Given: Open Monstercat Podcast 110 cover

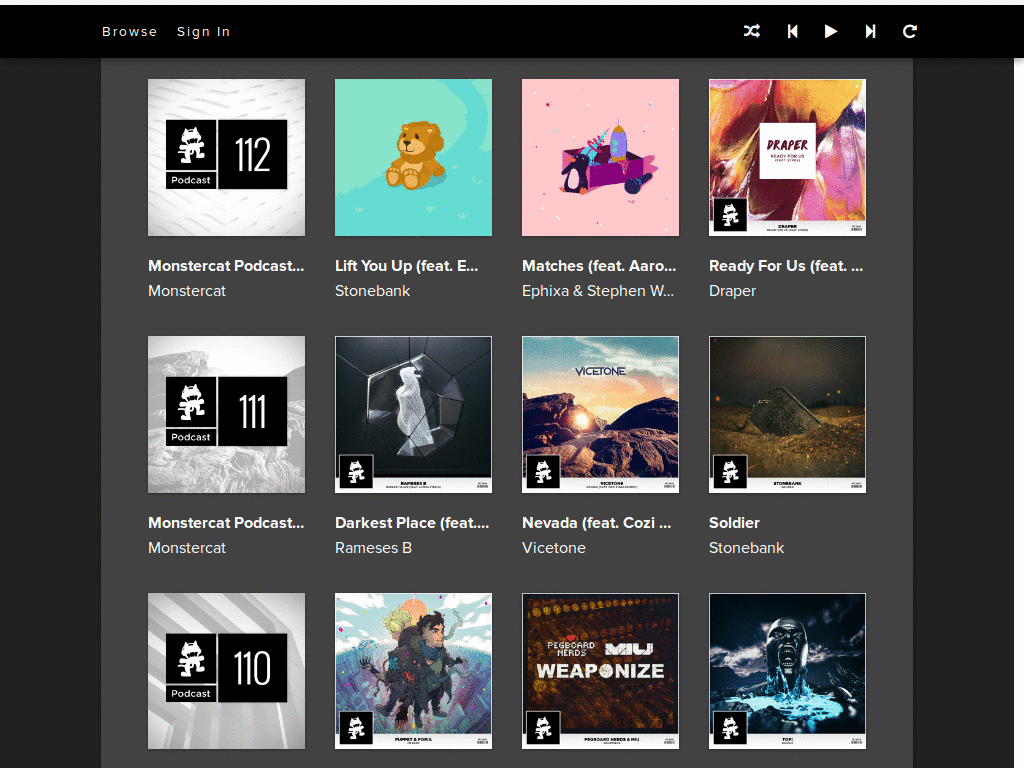Looking at the screenshot, I should [x=227, y=671].
